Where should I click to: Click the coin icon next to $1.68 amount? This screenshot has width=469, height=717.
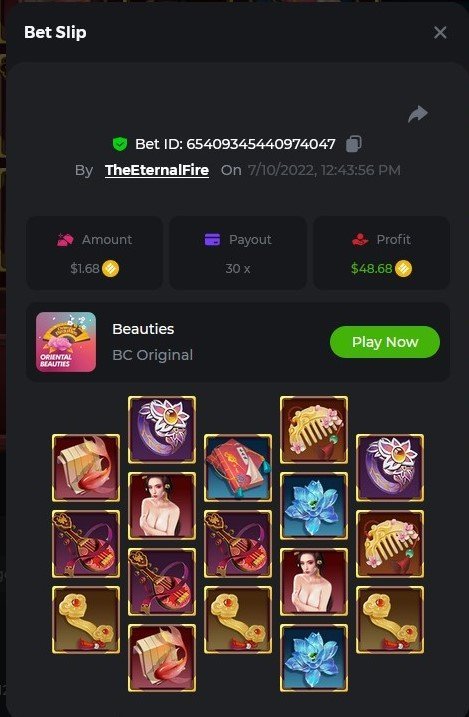[x=110, y=268]
